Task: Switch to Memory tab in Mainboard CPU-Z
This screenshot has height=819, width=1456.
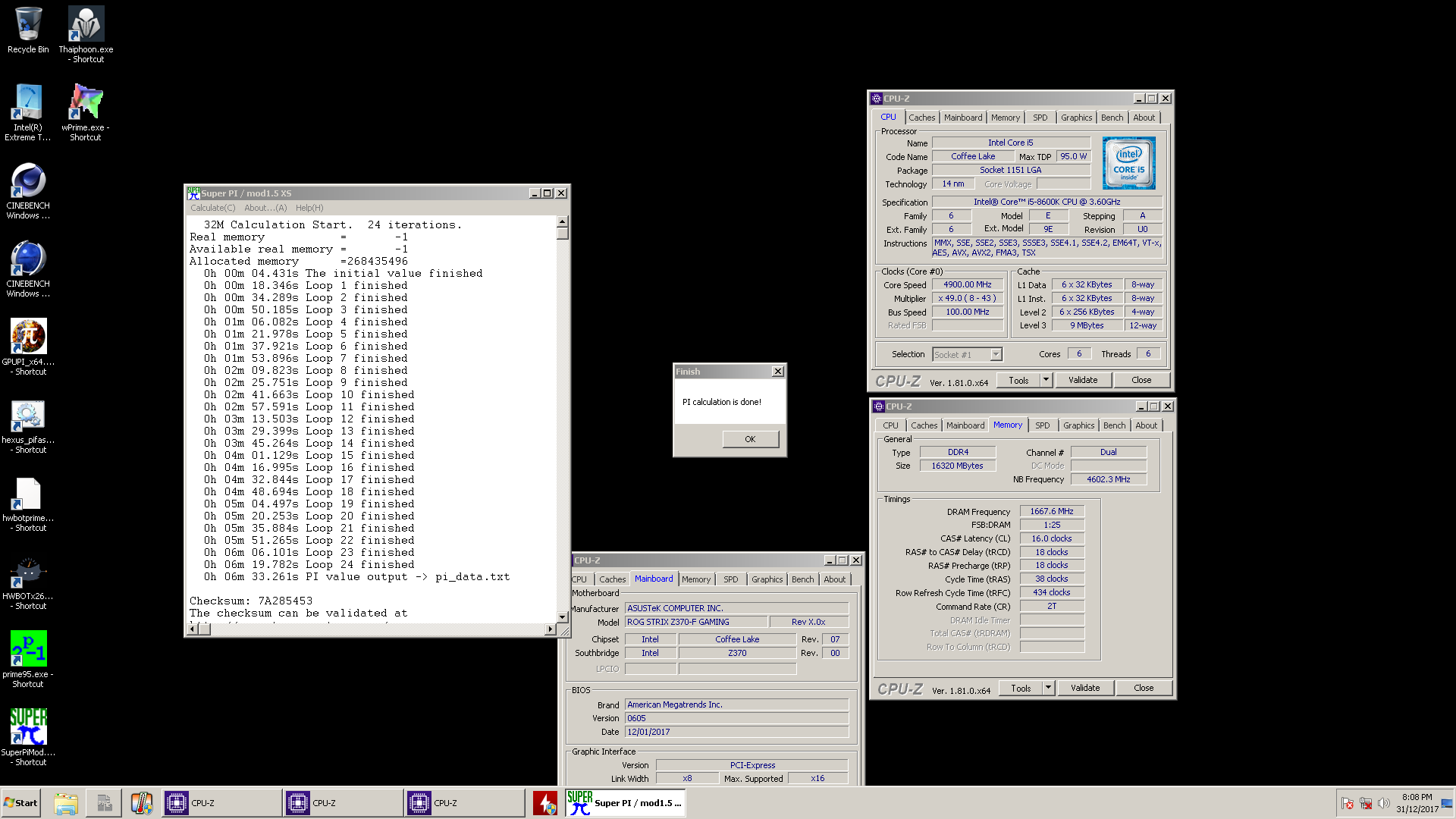Action: 696,579
